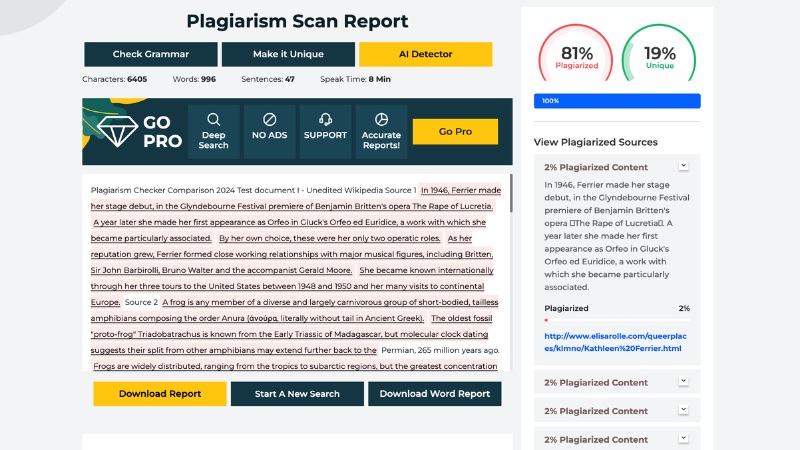Click the red 81% Plagiarized gauge
This screenshot has height=450, width=800.
[577, 57]
